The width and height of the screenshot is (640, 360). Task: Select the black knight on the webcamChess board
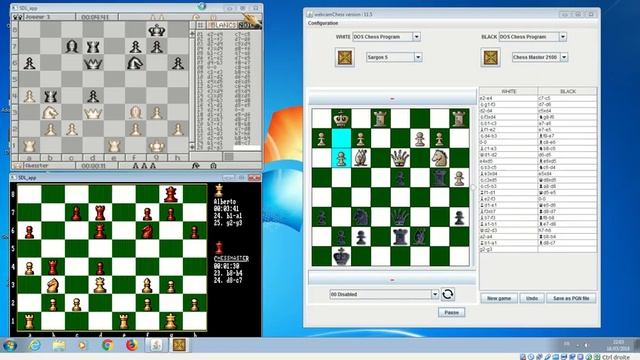point(361,217)
